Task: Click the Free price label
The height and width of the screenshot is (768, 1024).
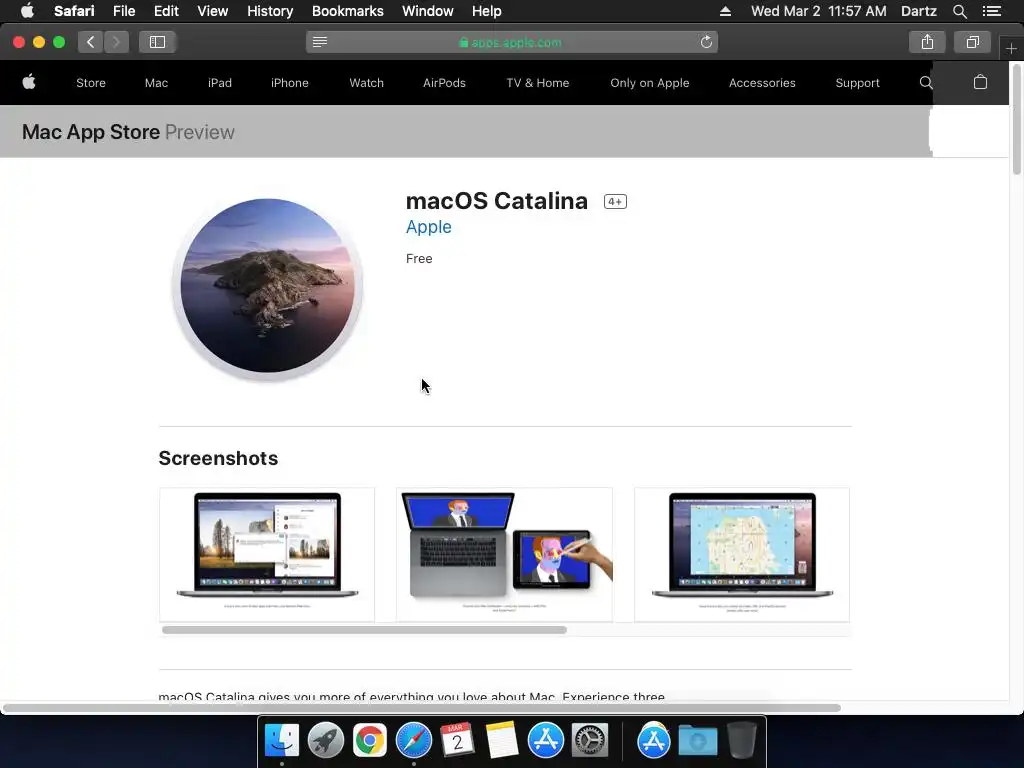Action: click(419, 259)
